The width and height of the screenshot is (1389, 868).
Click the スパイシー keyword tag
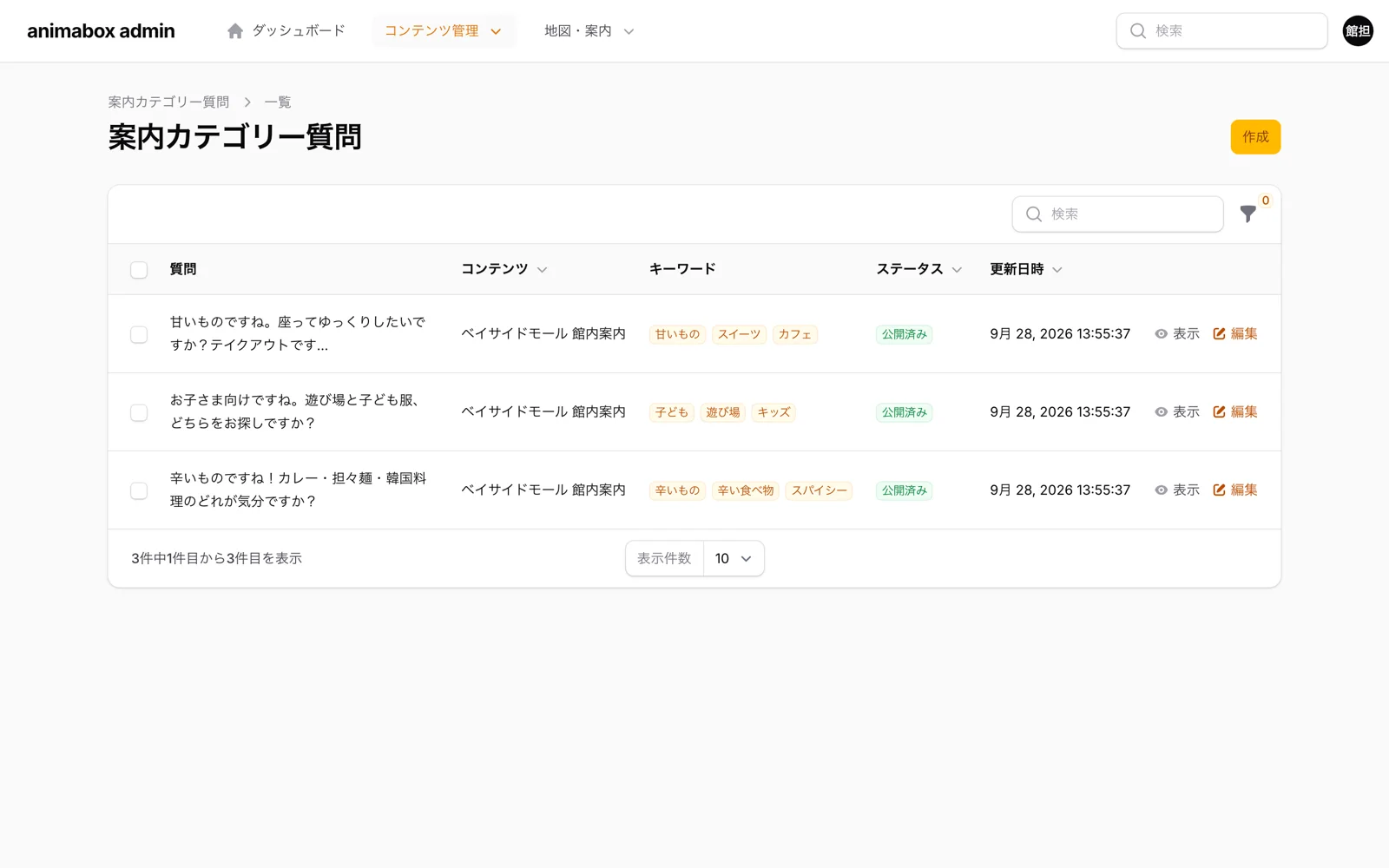pos(819,490)
